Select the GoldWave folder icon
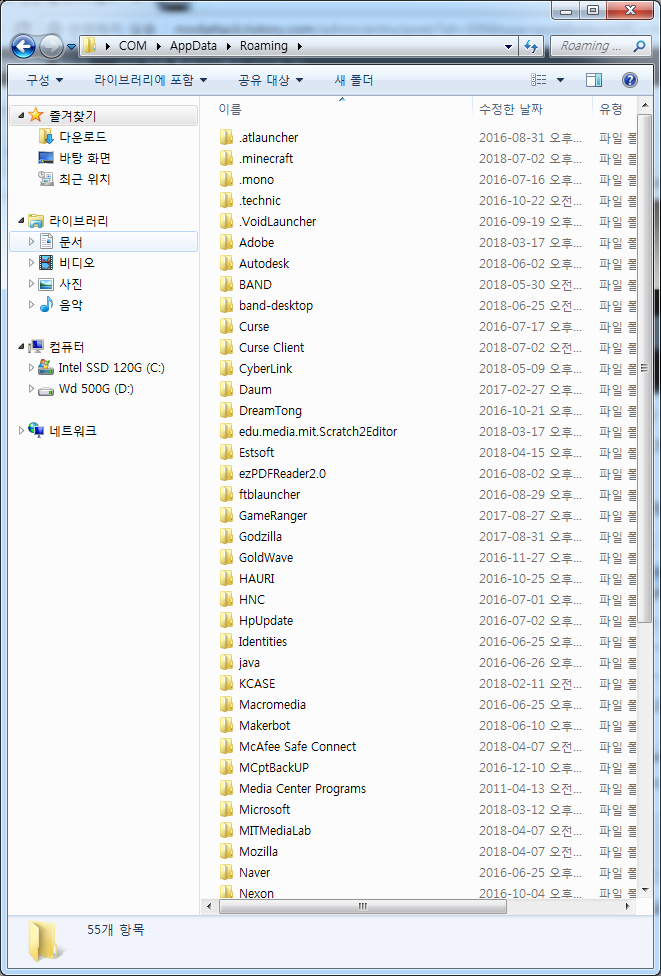 click(x=227, y=557)
